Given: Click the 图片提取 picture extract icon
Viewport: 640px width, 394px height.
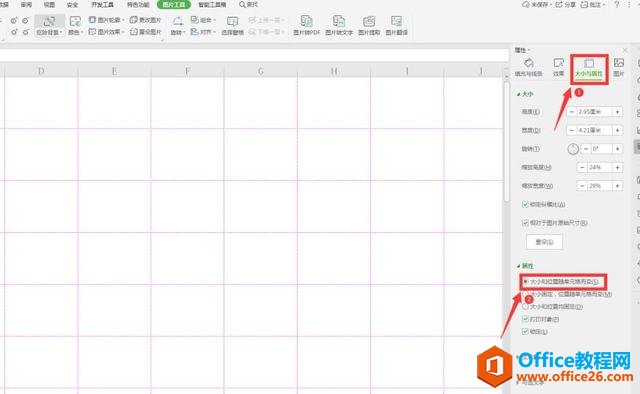Looking at the screenshot, I should 369,21.
